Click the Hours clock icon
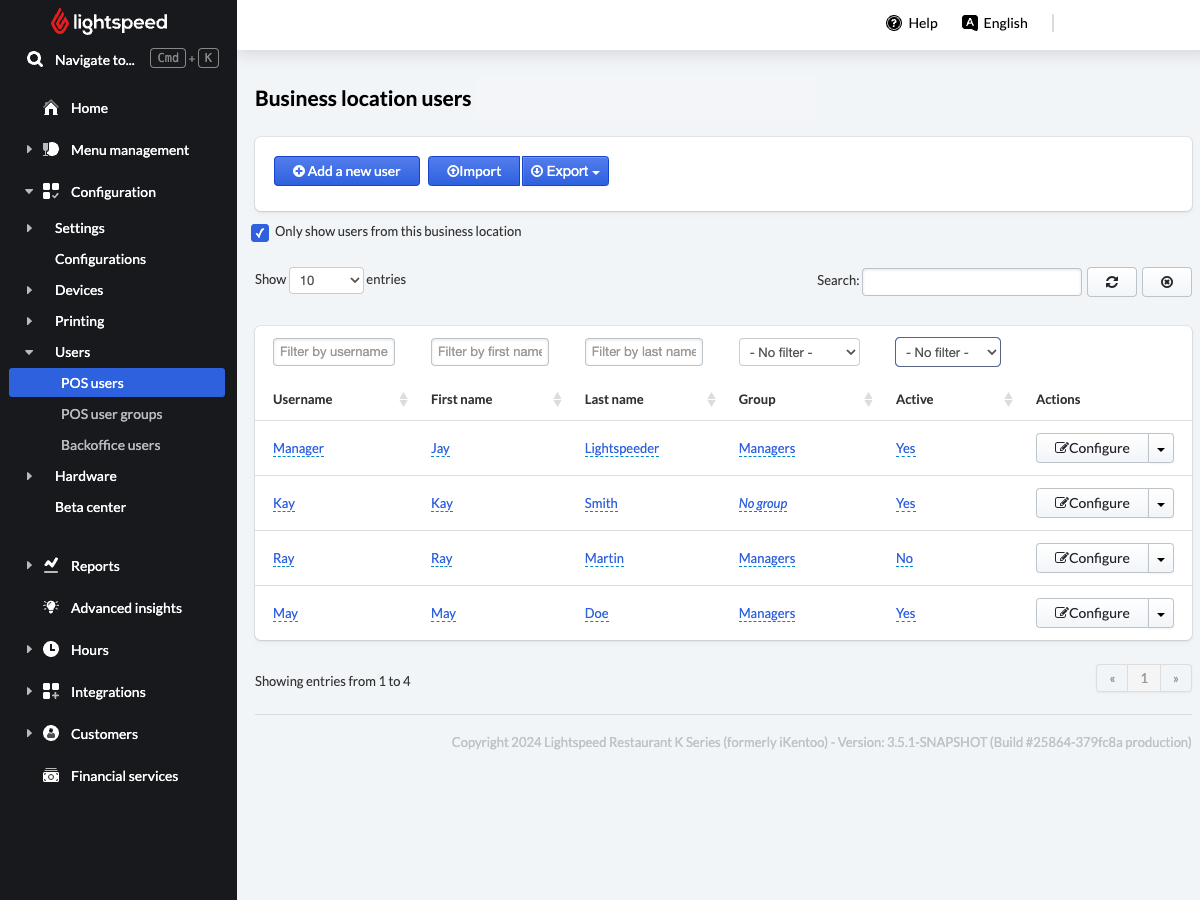Screen dimensions: 1200x900 click(51, 650)
